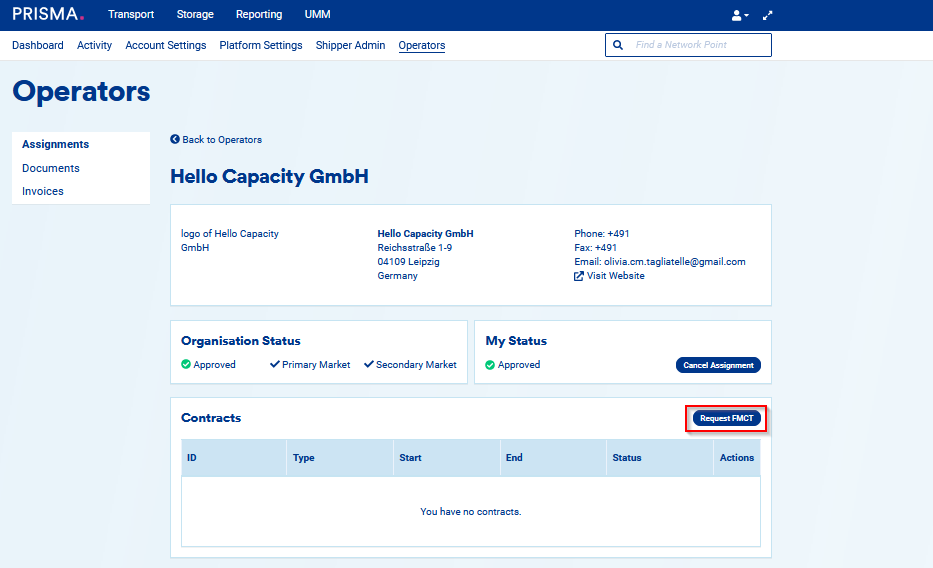
Task: Click the Phone: +491 text
Action: (602, 234)
